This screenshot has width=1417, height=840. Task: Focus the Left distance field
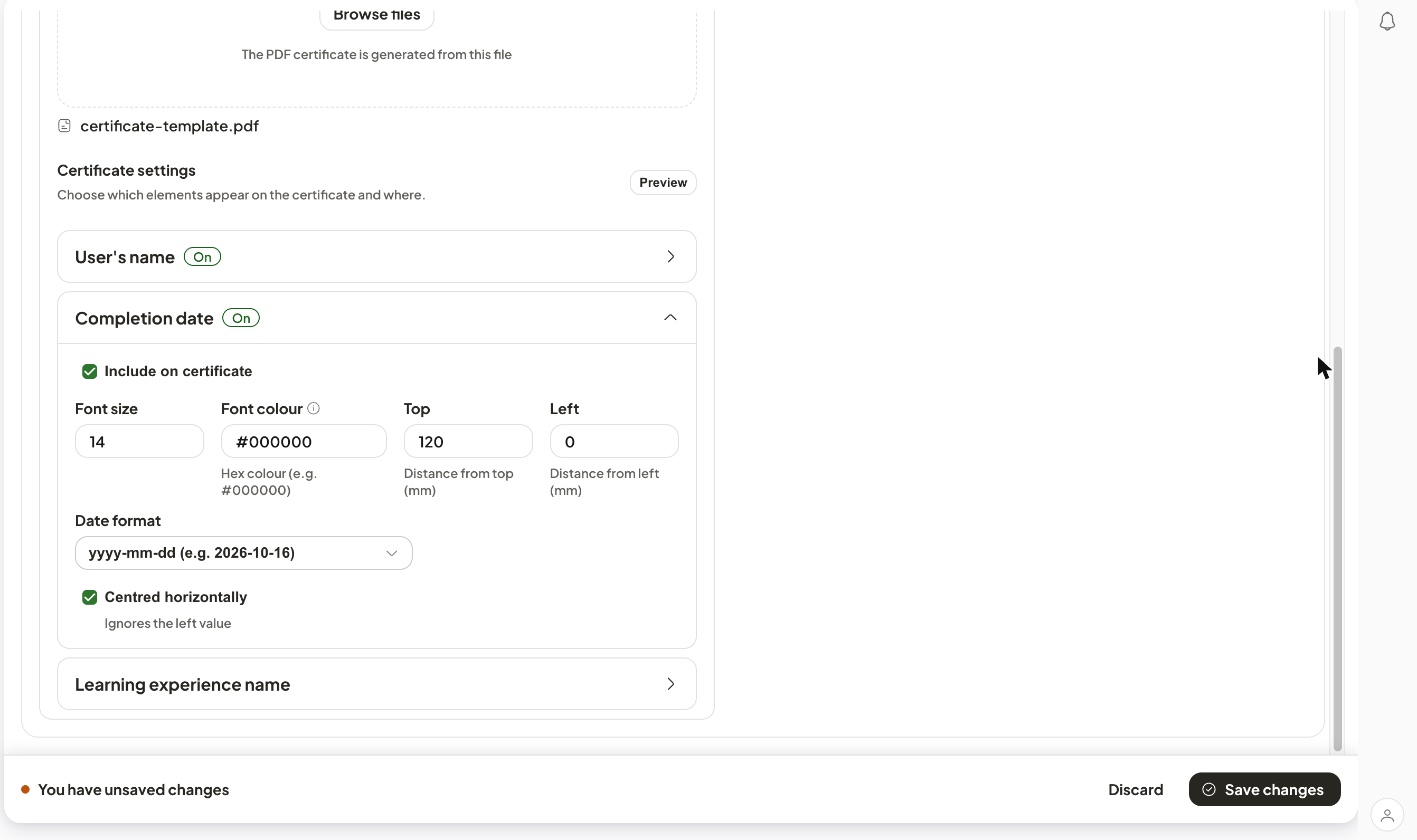(x=614, y=441)
